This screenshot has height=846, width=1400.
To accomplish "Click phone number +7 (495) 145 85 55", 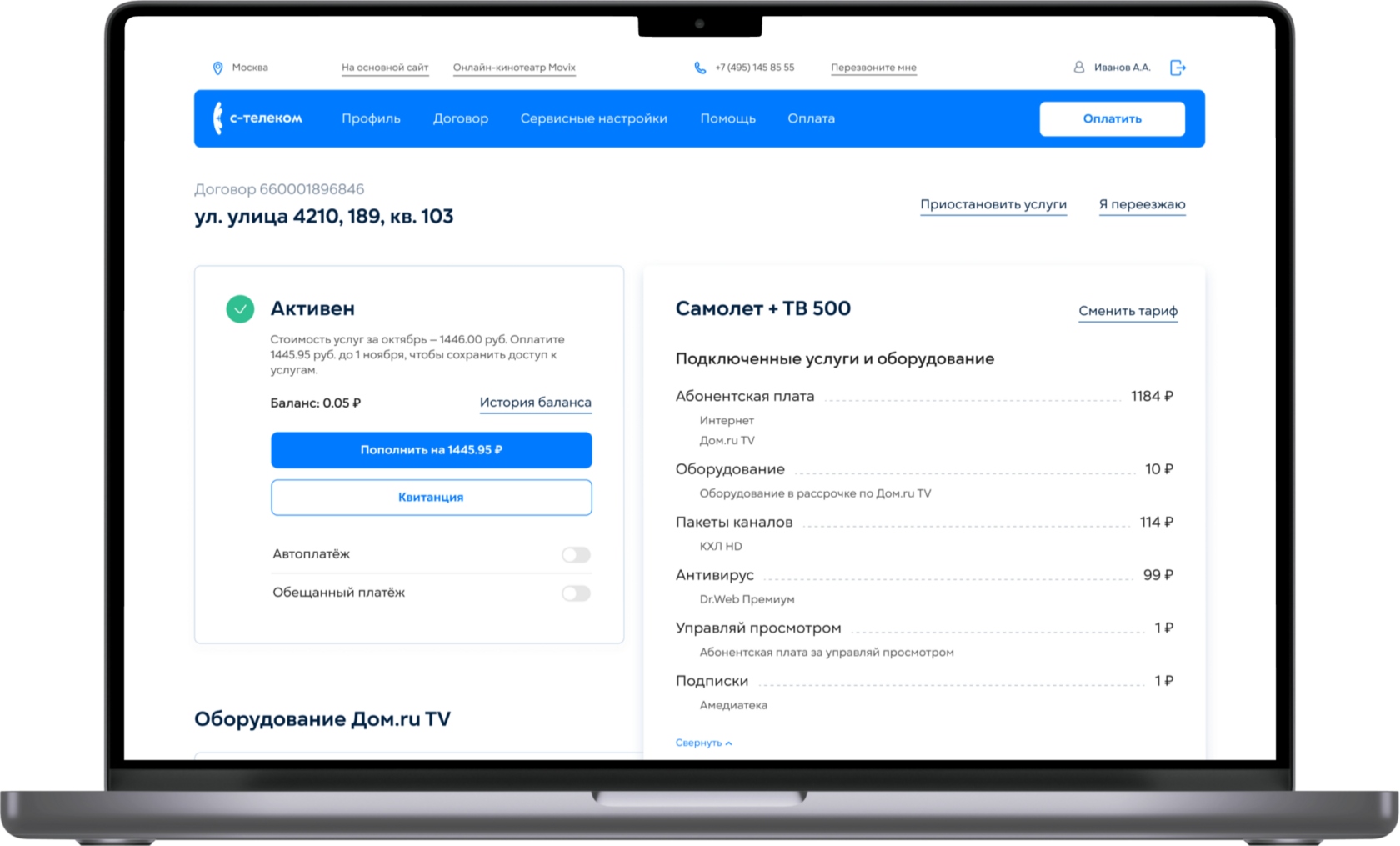I will click(755, 68).
